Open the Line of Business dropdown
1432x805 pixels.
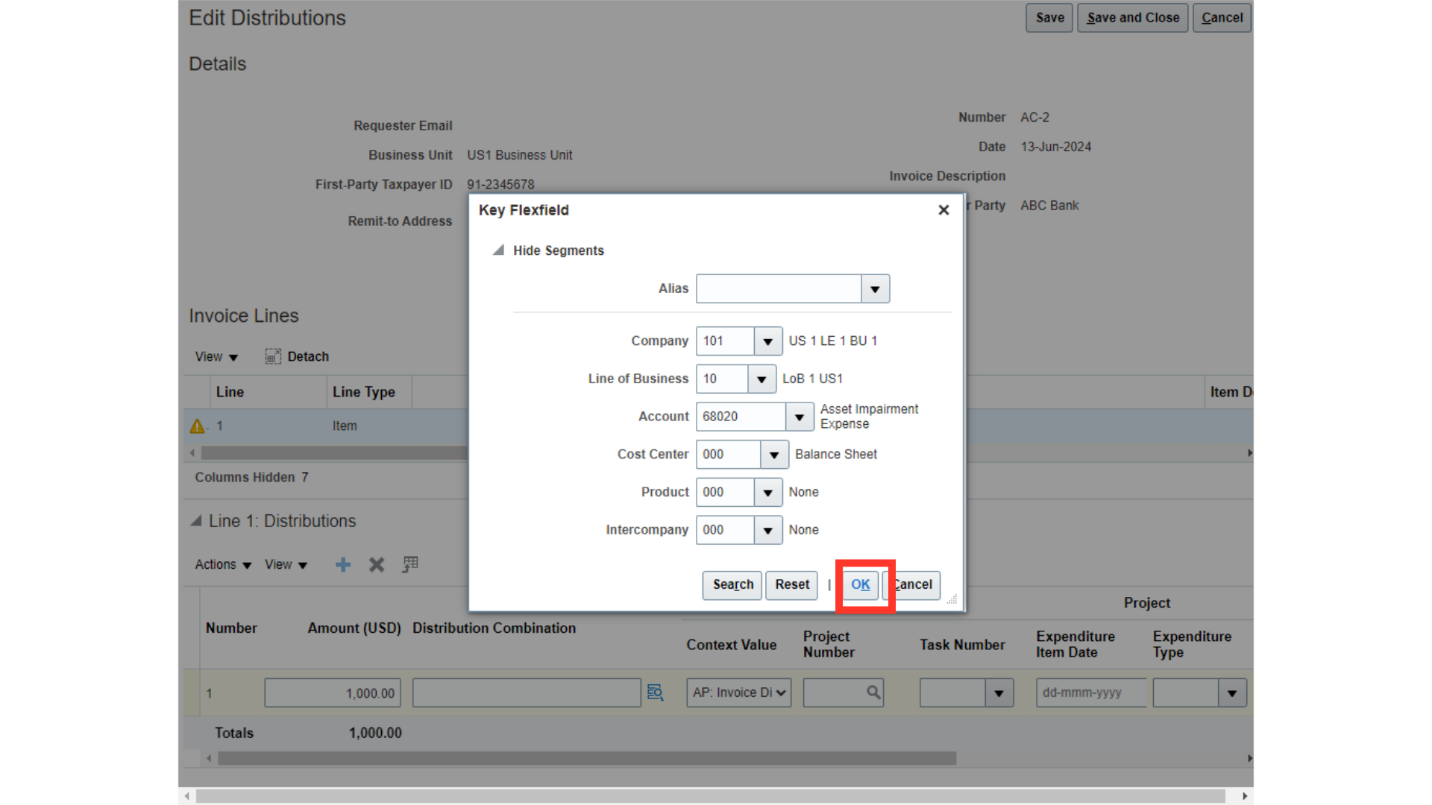762,379
